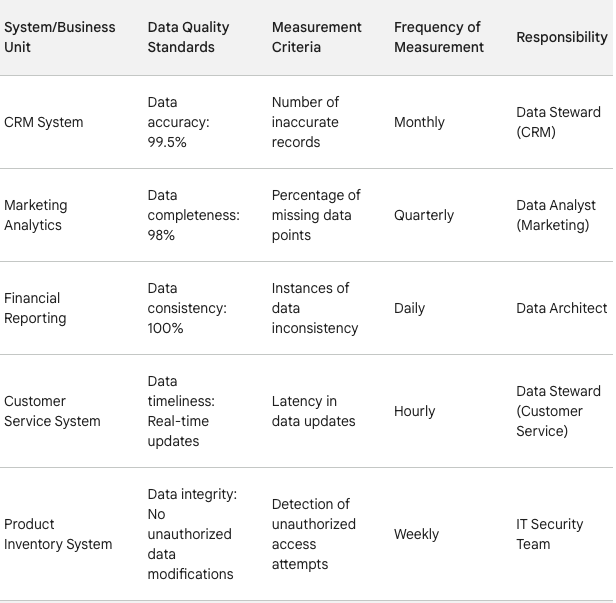This screenshot has width=616, height=603.
Task: Click the Data consistency 100% cell
Action: (187, 308)
